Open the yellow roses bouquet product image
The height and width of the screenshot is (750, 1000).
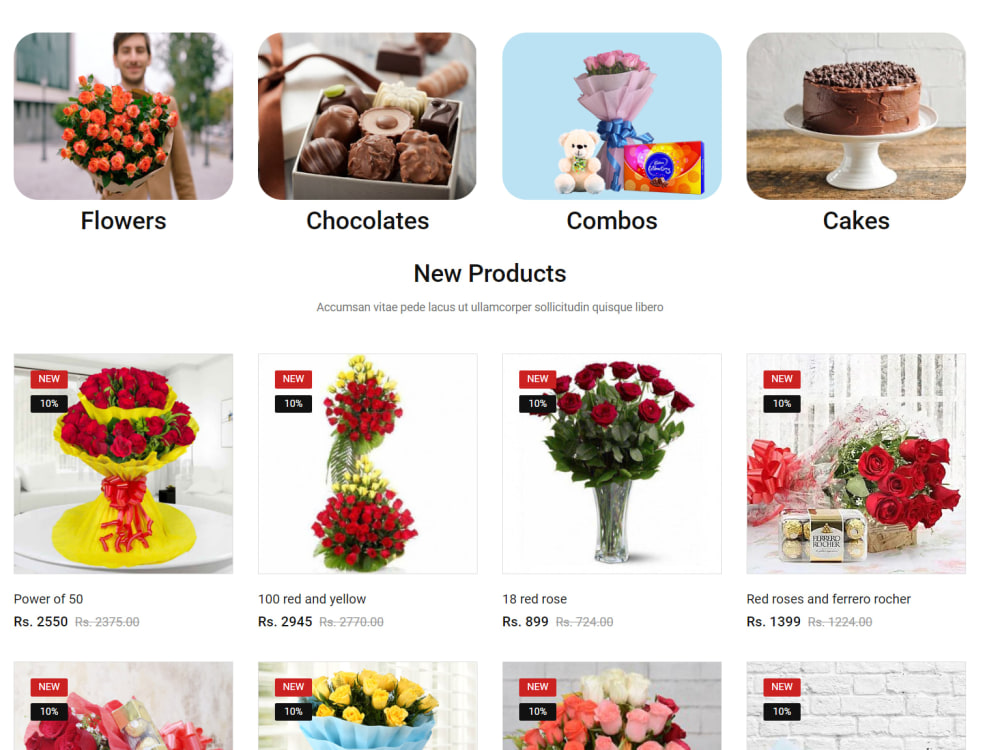tap(367, 706)
